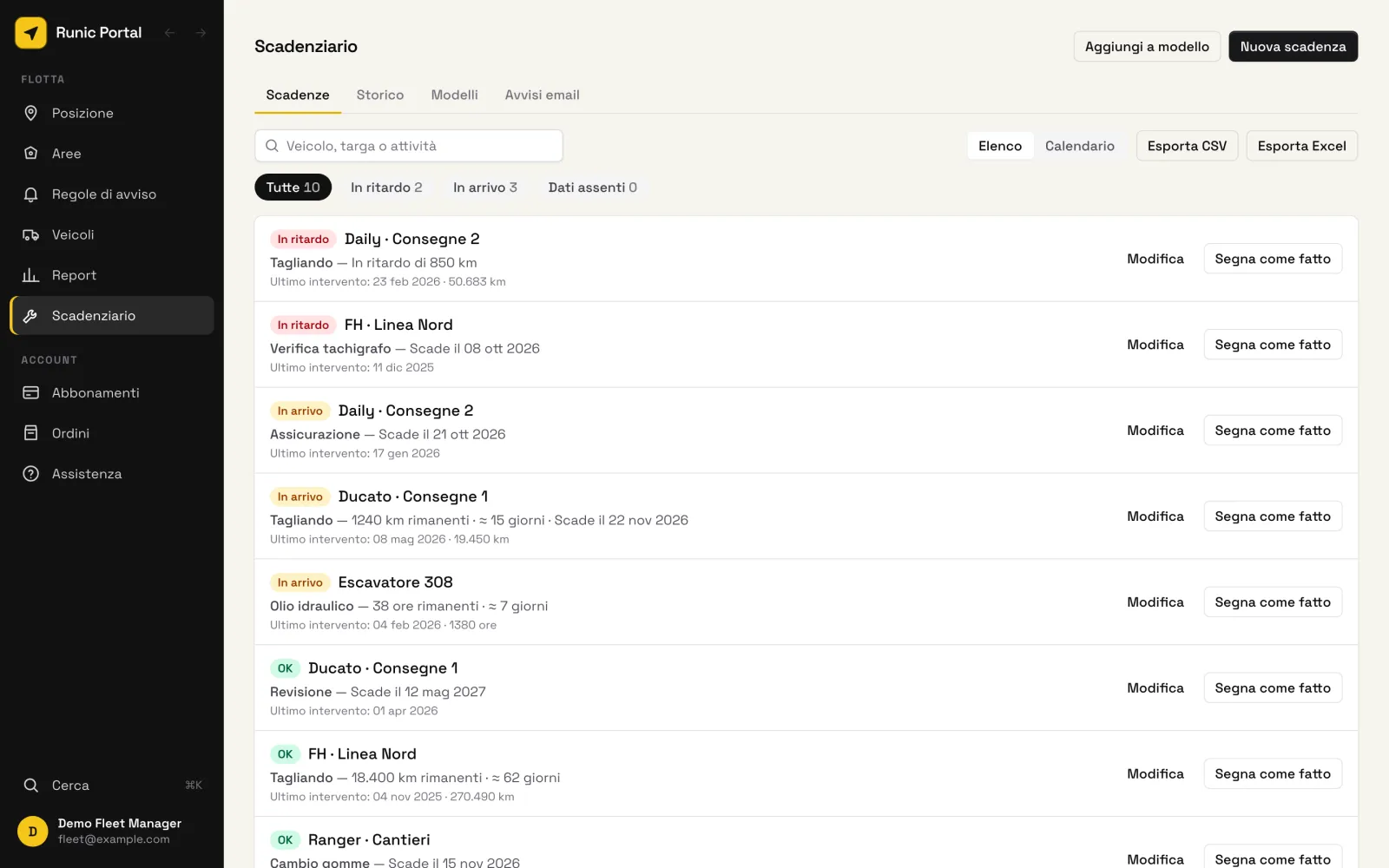Filter by In ritardo 2
Image resolution: width=1389 pixels, height=868 pixels.
click(x=386, y=187)
